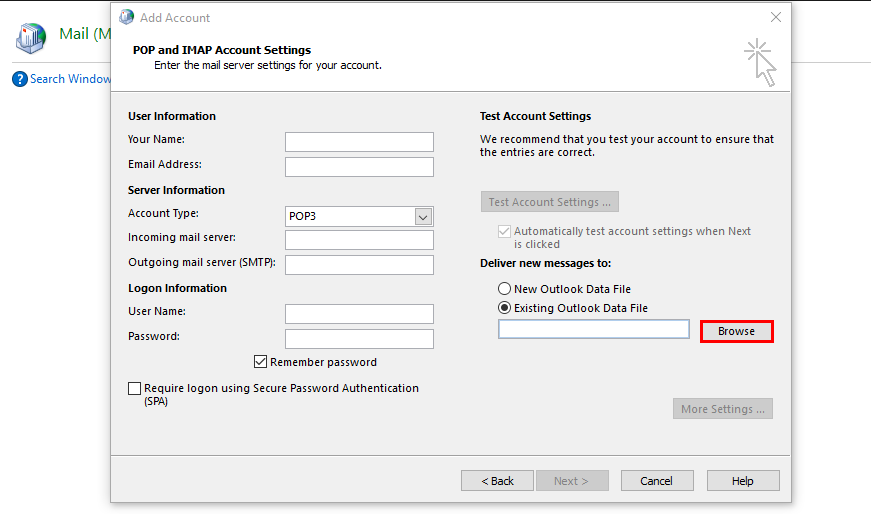Click the Search Windows link behind dialog
The width and height of the screenshot is (871, 514).
[x=70, y=79]
